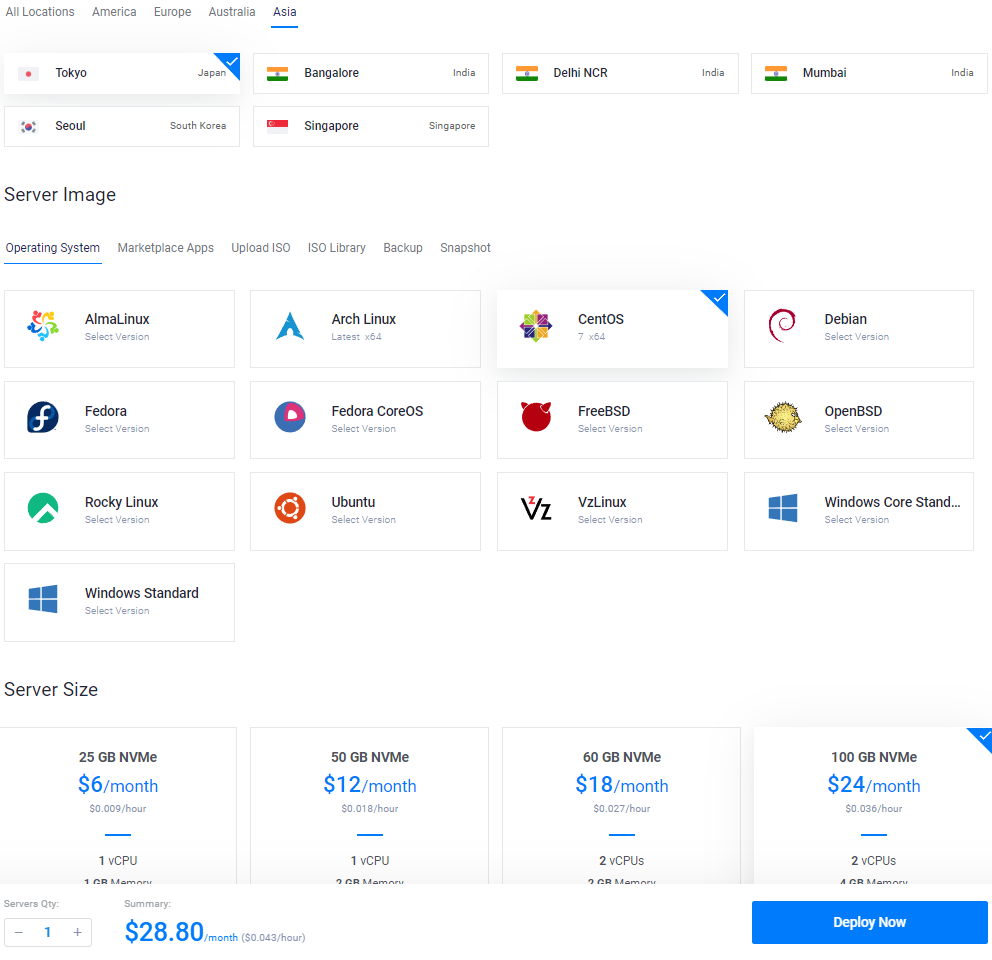Viewport: 992px width, 960px height.
Task: Open OpenBSD Select Version dropdown
Action: click(x=857, y=429)
